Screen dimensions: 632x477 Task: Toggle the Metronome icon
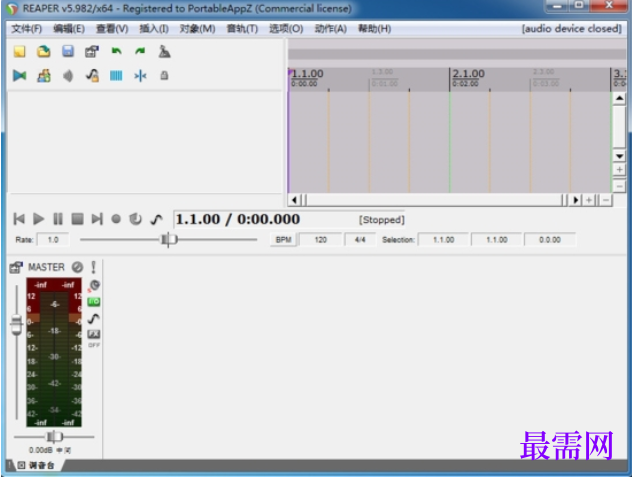[164, 52]
